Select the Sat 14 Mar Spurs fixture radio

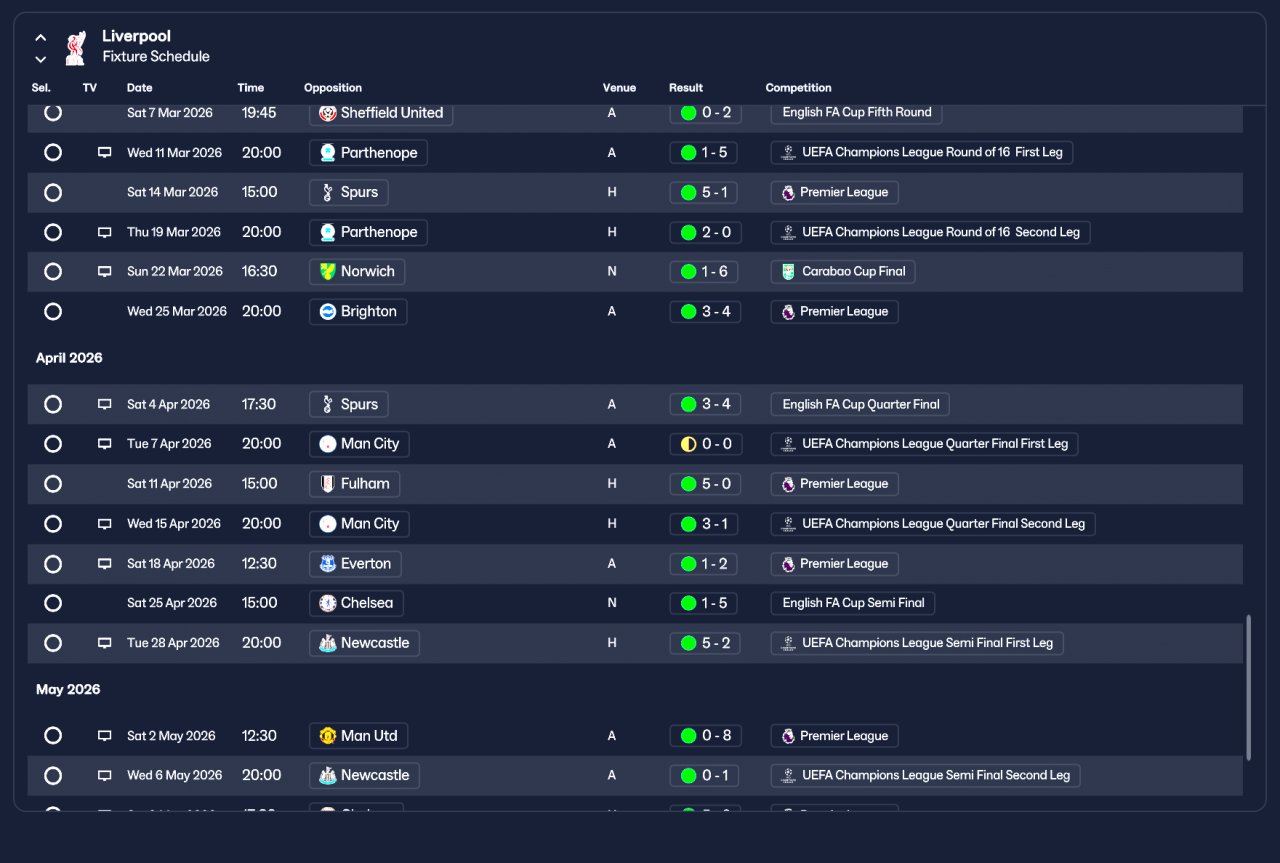click(x=53, y=192)
